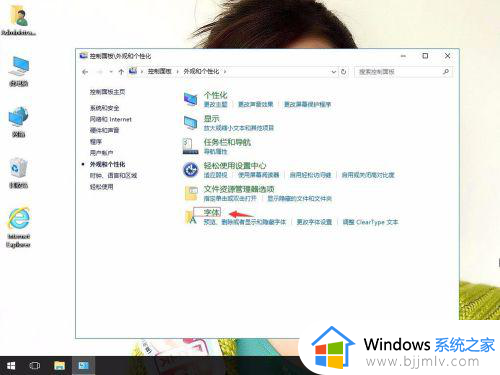Click the control panel icon in address bar
The image size is (500, 375).
(133, 71)
